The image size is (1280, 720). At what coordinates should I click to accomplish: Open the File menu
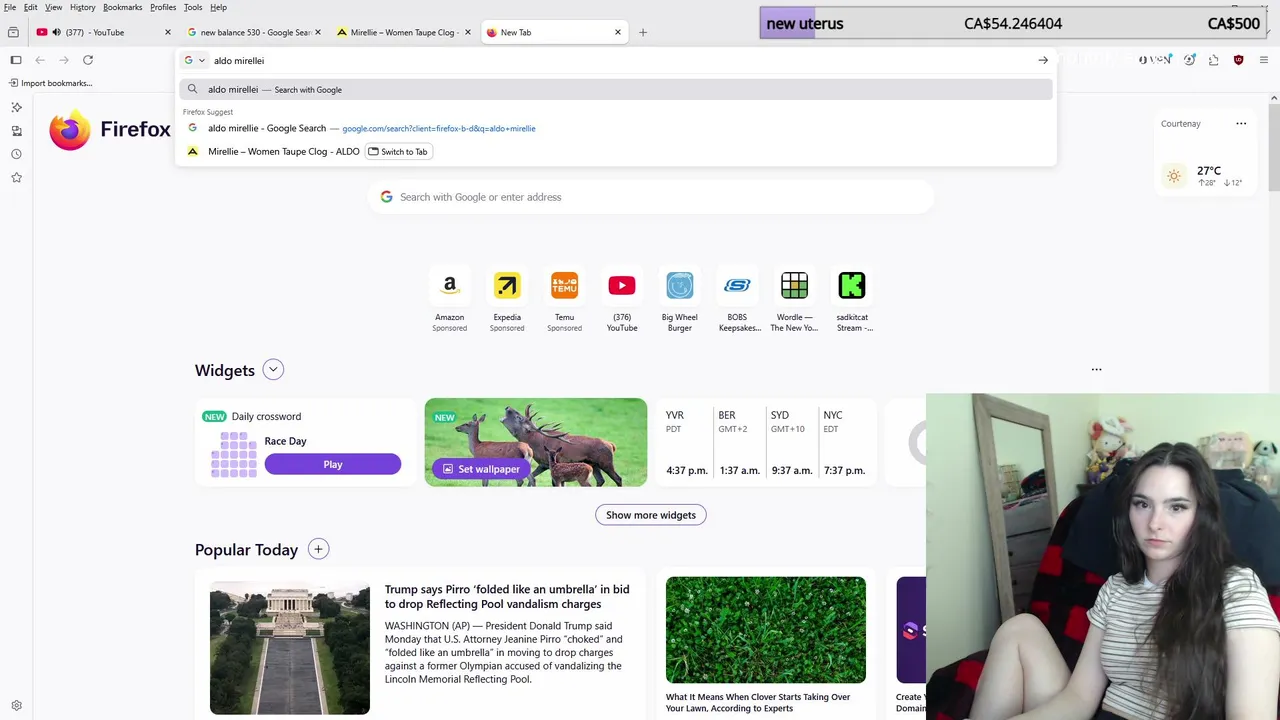click(x=10, y=7)
